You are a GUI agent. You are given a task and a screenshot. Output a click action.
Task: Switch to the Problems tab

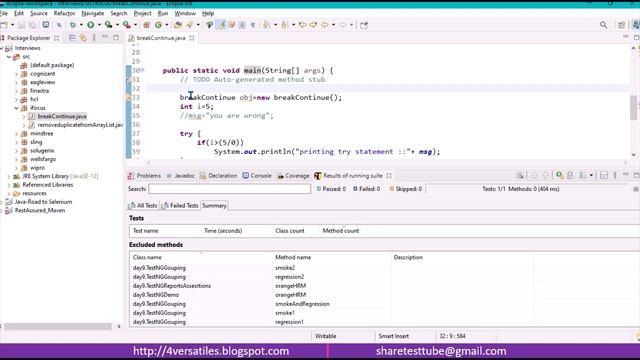tap(144, 176)
